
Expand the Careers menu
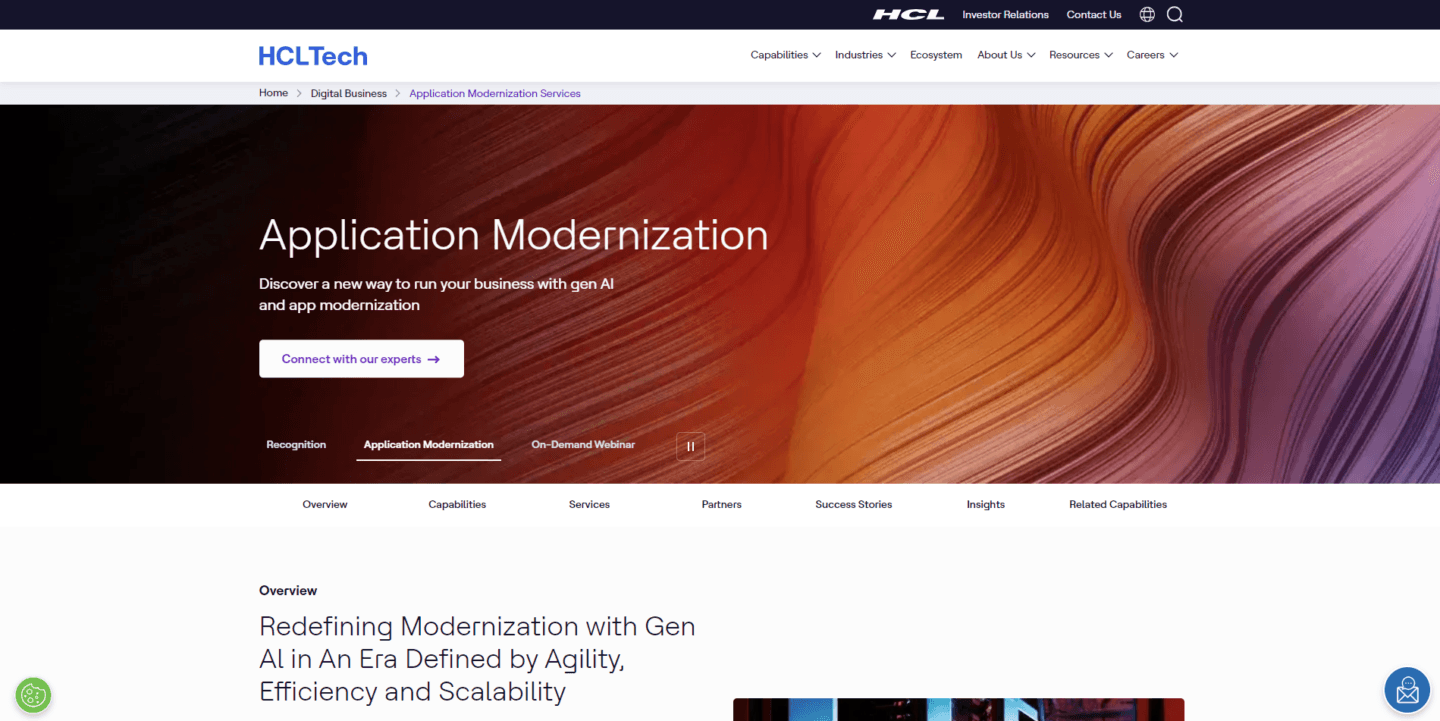click(x=1152, y=55)
